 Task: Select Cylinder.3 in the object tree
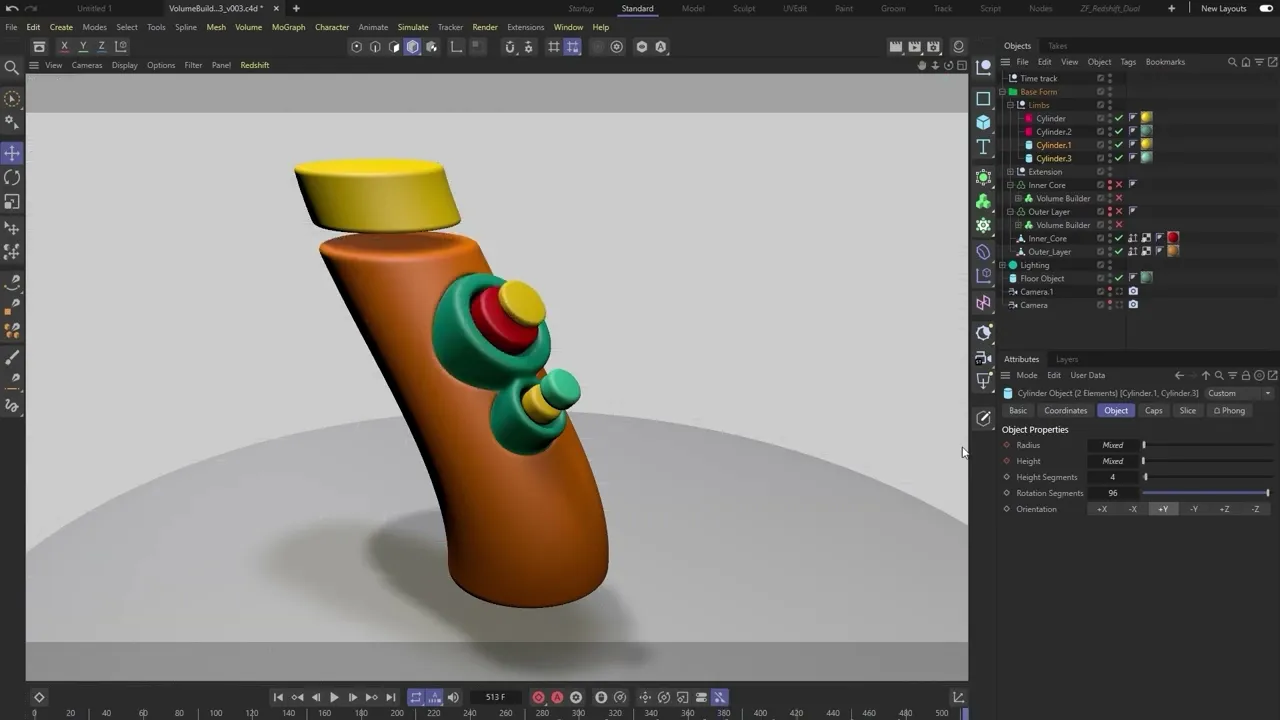click(x=1053, y=158)
